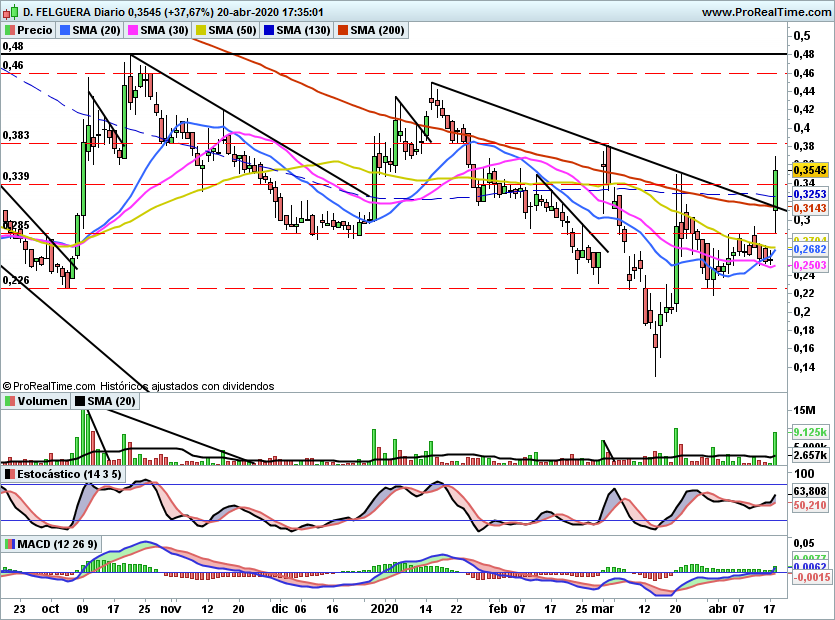
Task: Click the SMA (130) dark blue legend icon
Action: tap(269, 30)
